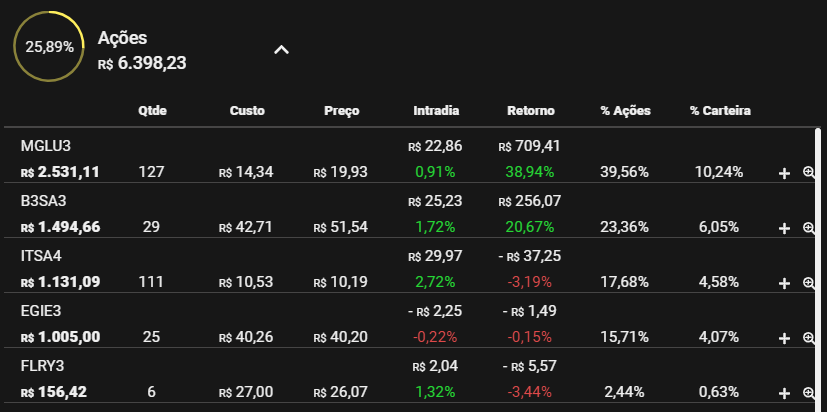Screen dimensions: 827x412
Task: Click the magnifier icon for EGIE3
Action: pos(809,337)
